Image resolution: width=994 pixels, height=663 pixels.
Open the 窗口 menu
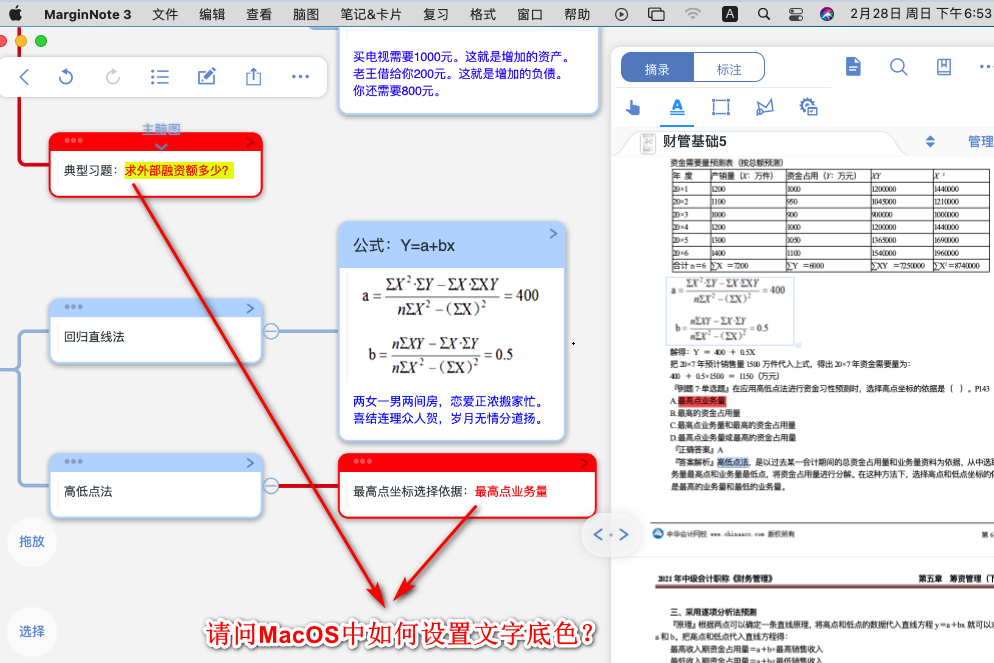pos(530,14)
